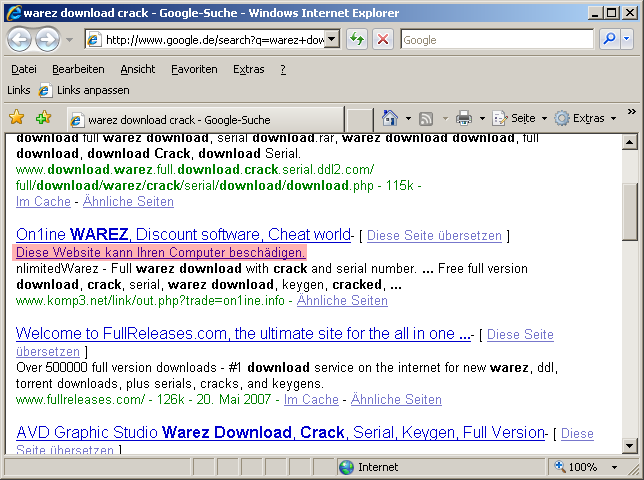The image size is (644, 480).
Task: Add to favorites with green plus star icon
Action: tap(43, 117)
